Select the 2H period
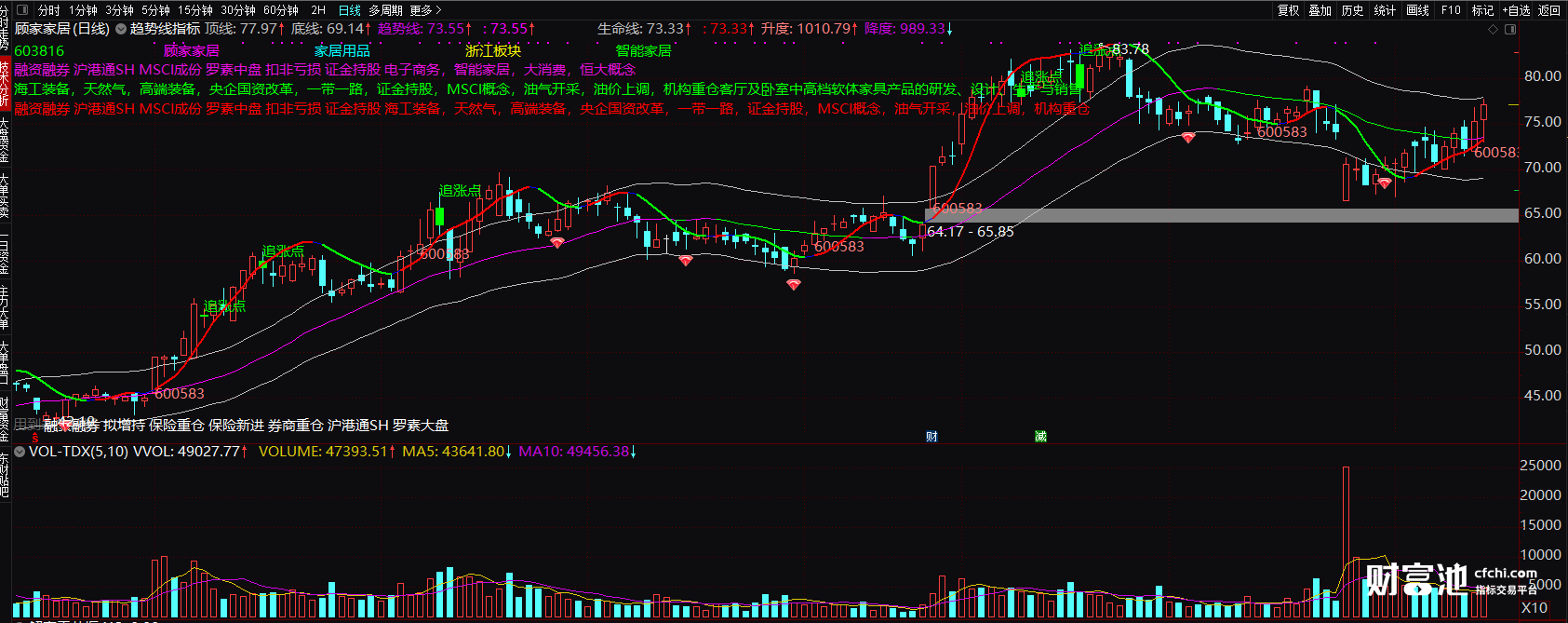 [318, 10]
